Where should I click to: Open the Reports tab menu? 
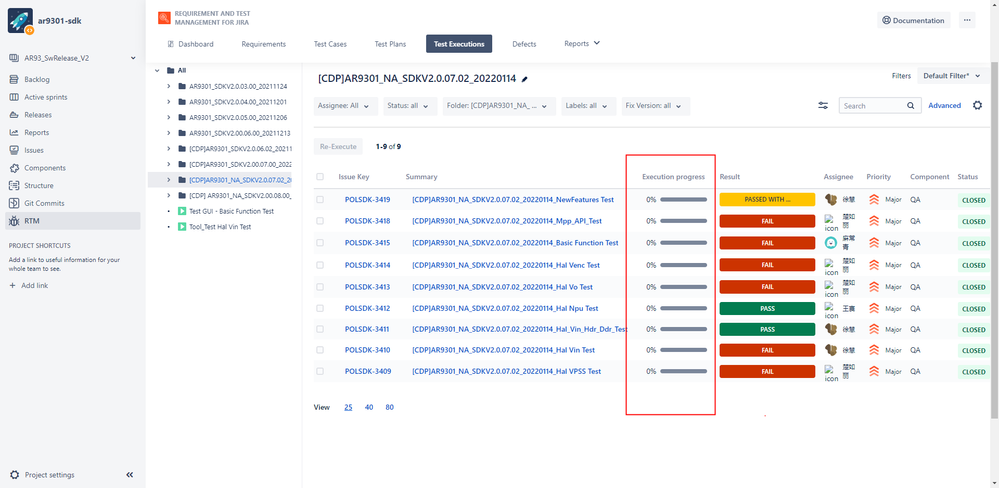pyautogui.click(x=582, y=43)
